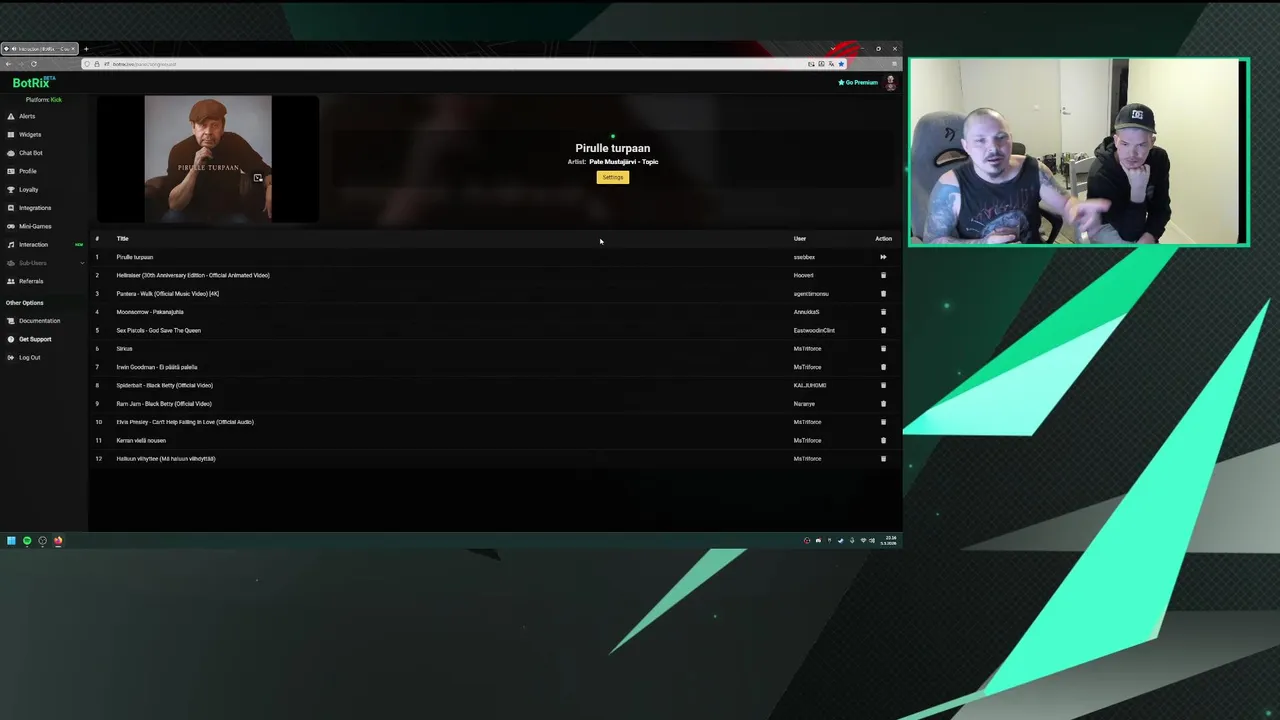Click the user name agenttimonsu
This screenshot has width=1280, height=720.
click(x=811, y=294)
